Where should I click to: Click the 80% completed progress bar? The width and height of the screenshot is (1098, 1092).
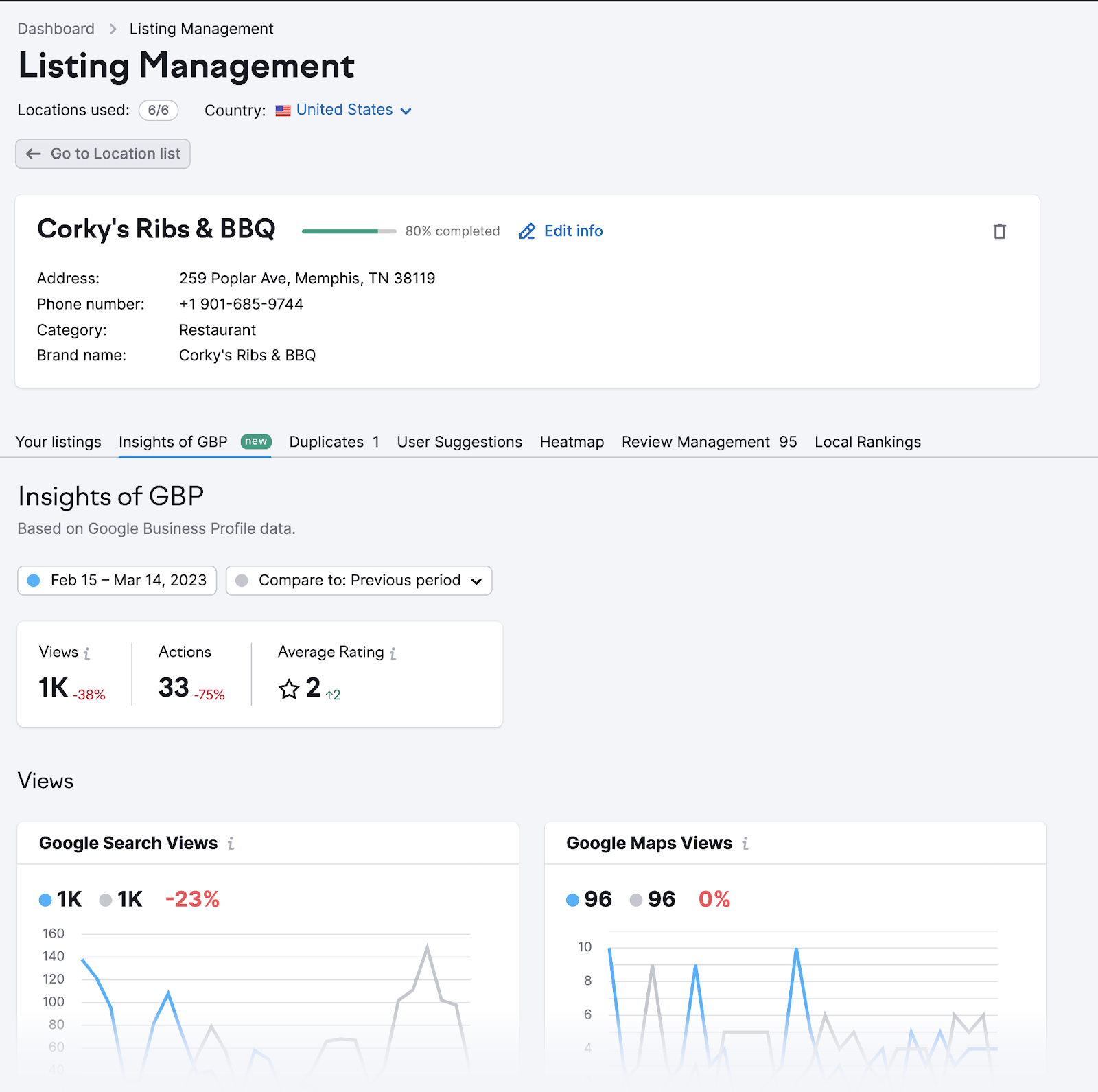pyautogui.click(x=349, y=231)
